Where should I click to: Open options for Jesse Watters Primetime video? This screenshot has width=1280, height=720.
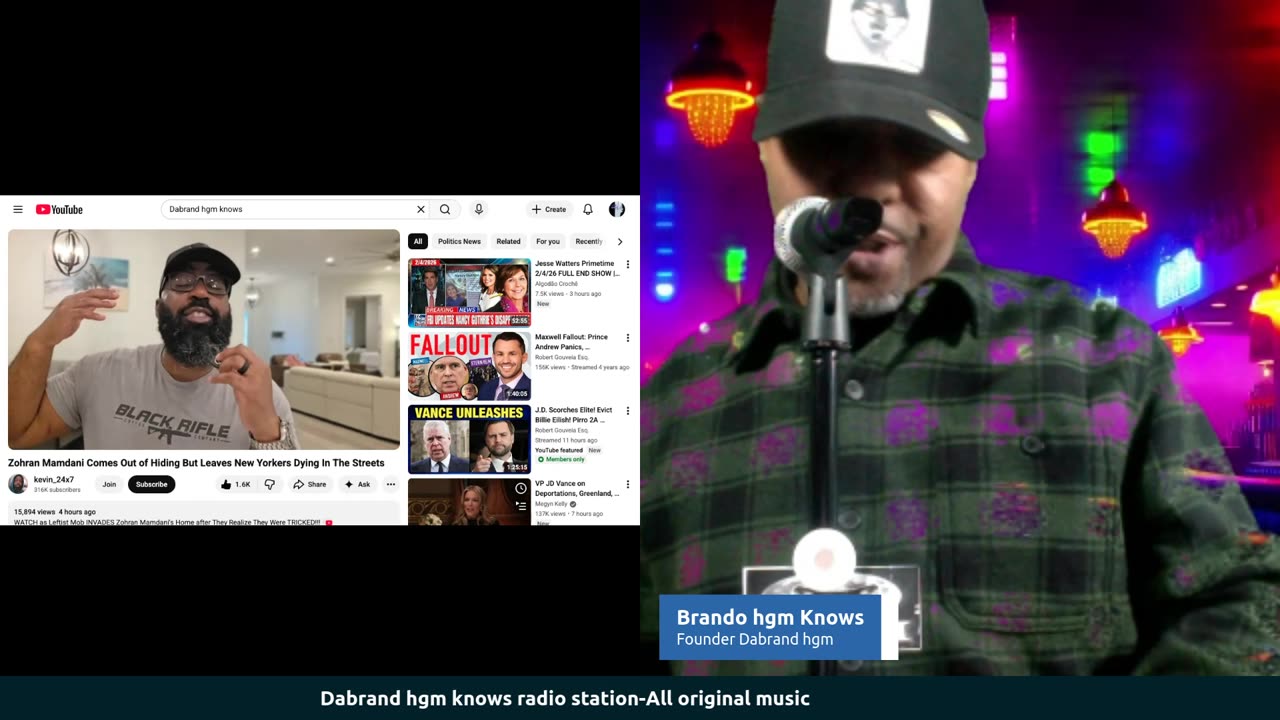tap(628, 265)
